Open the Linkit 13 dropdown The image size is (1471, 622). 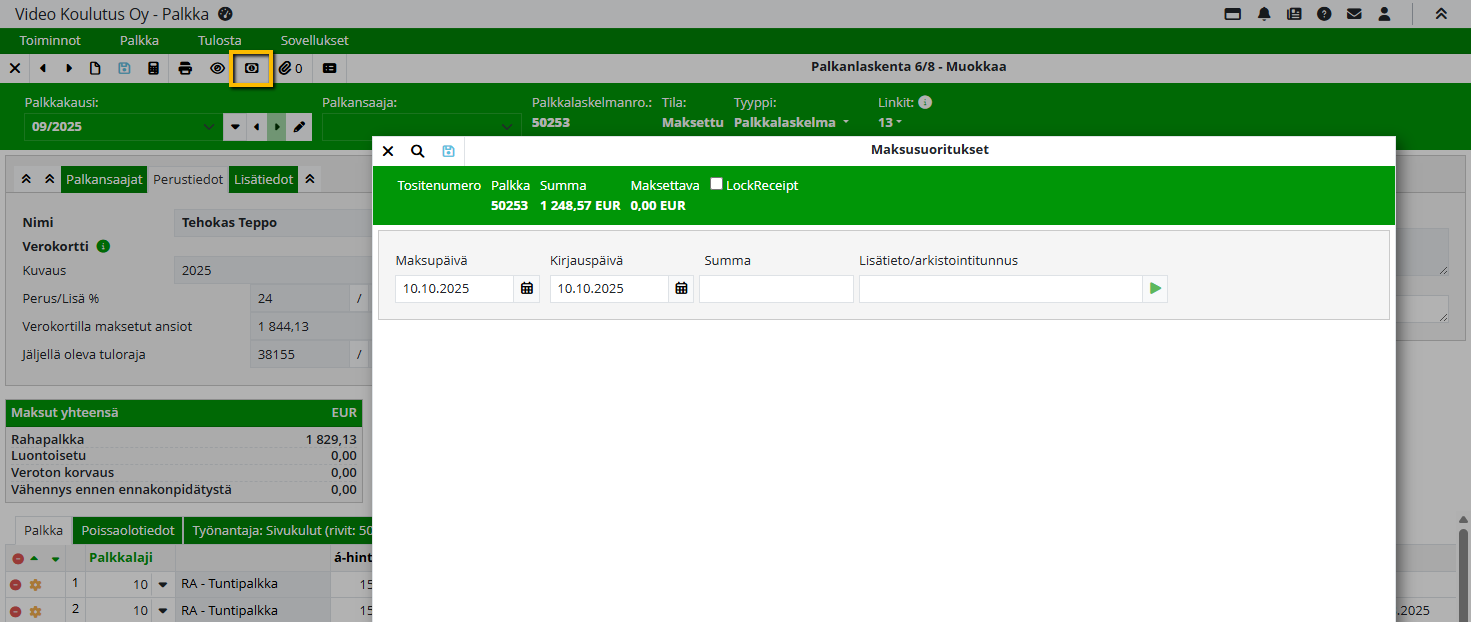890,123
